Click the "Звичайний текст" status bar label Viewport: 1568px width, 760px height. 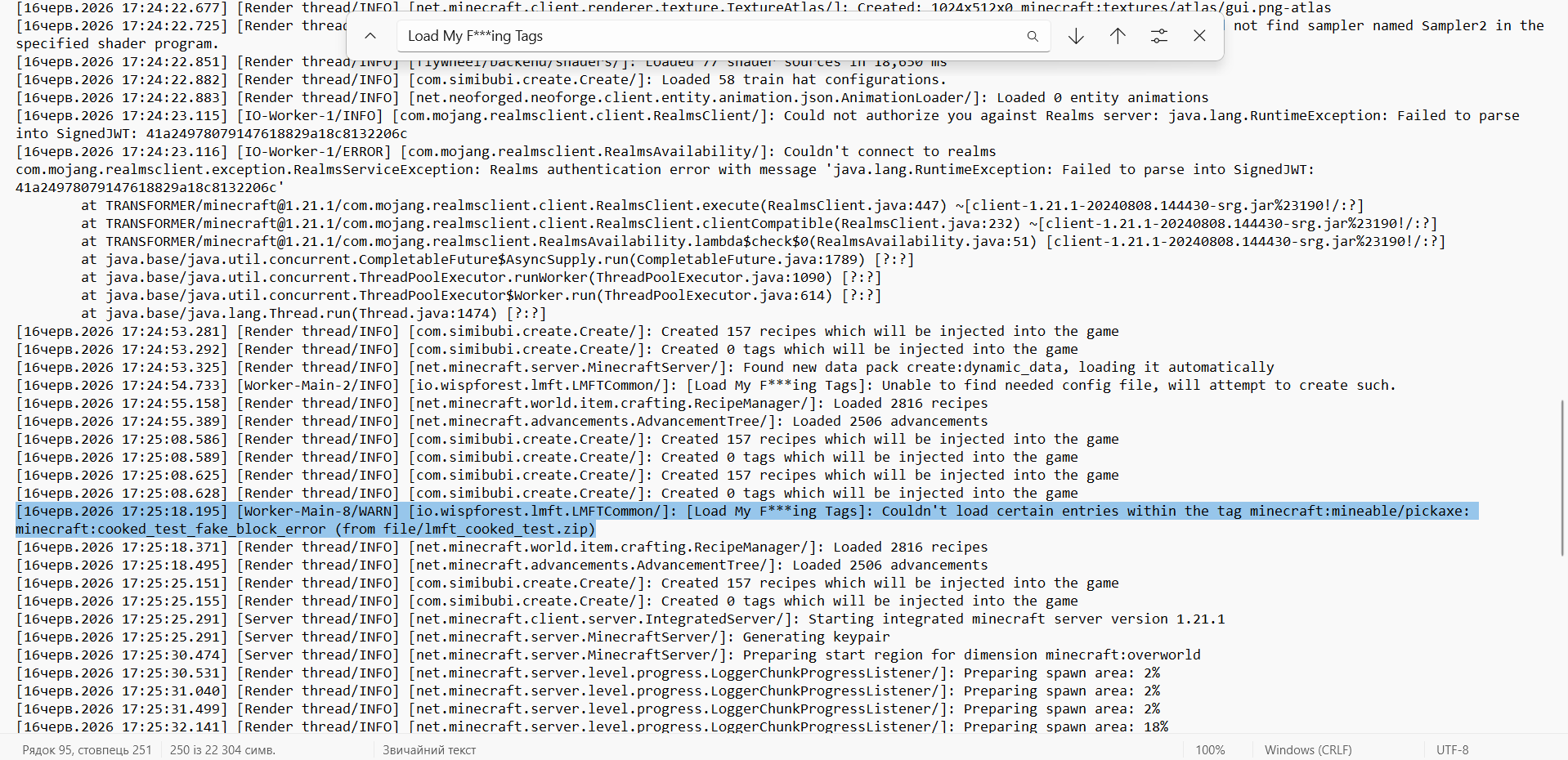tap(429, 749)
